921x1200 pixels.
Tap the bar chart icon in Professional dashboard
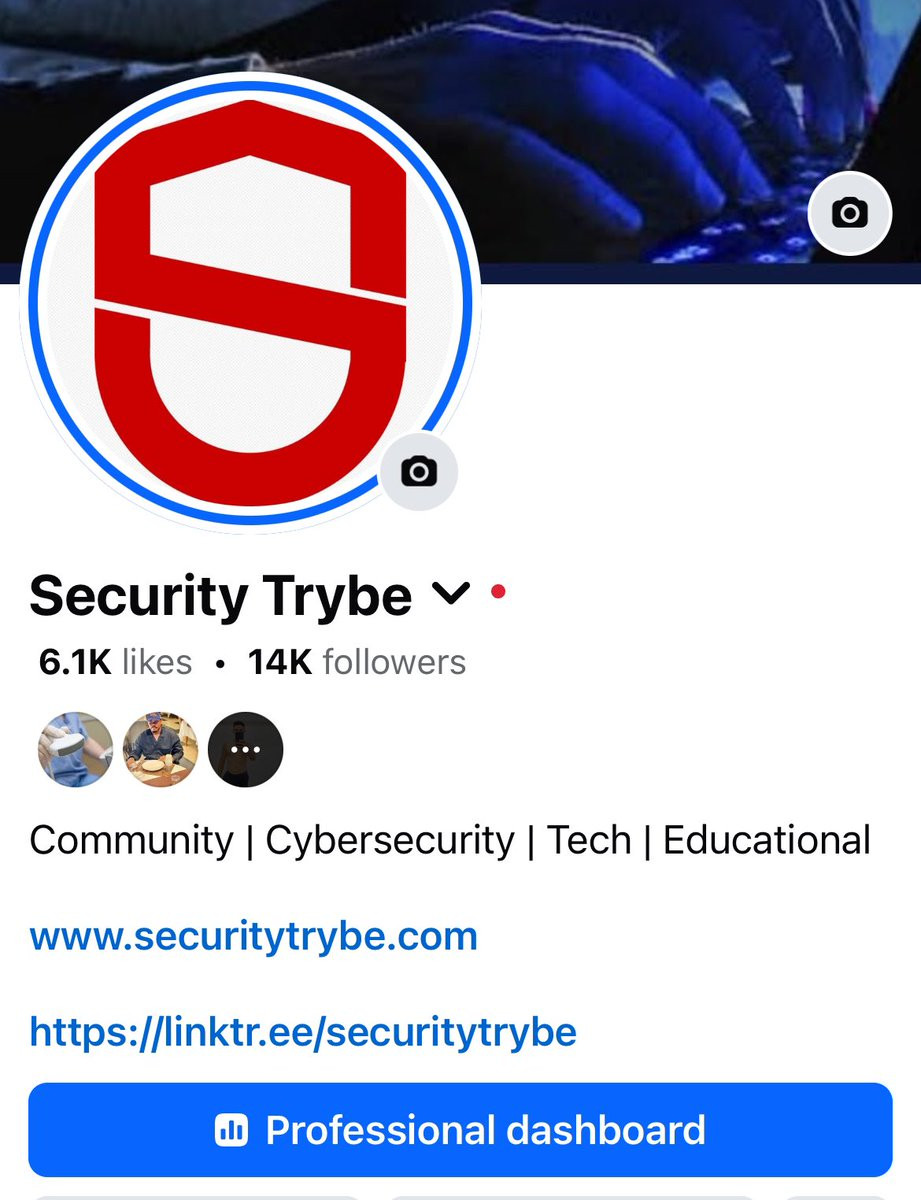(231, 1131)
